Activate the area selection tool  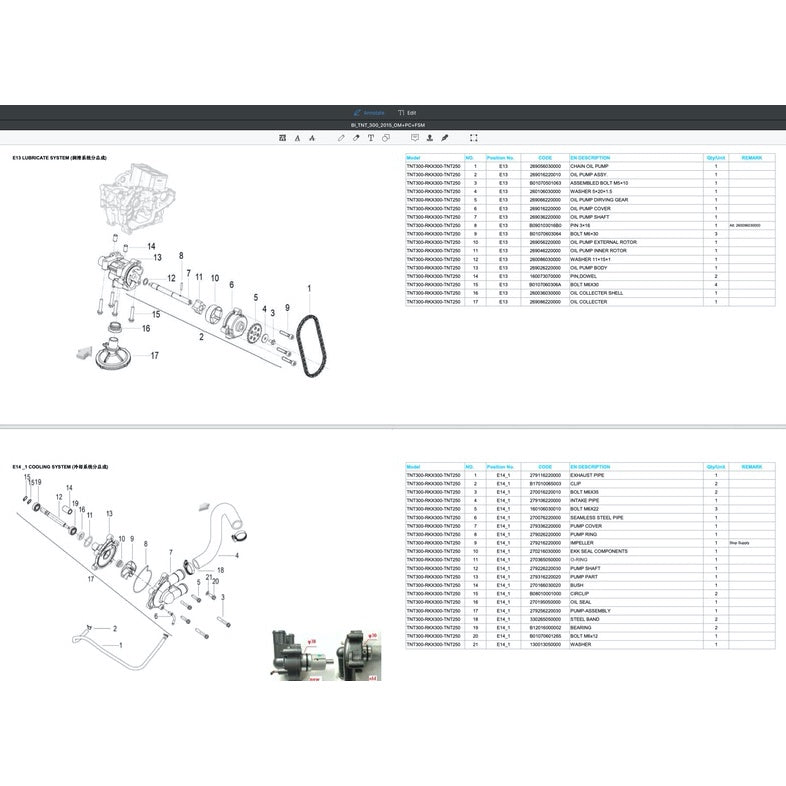click(x=474, y=138)
